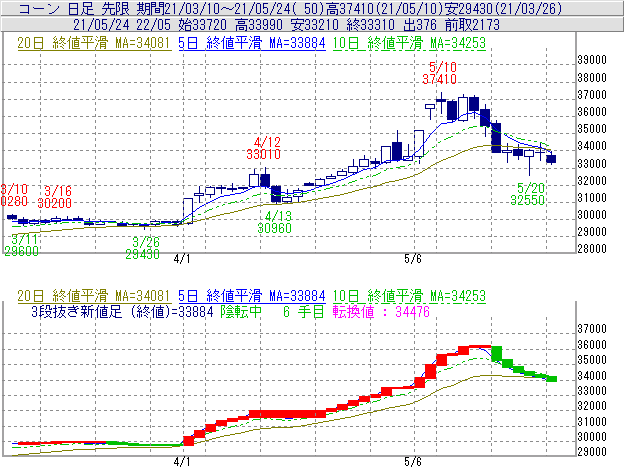Click the 終33310 closing price in header
624x473 pixels.
[x=370, y=25]
